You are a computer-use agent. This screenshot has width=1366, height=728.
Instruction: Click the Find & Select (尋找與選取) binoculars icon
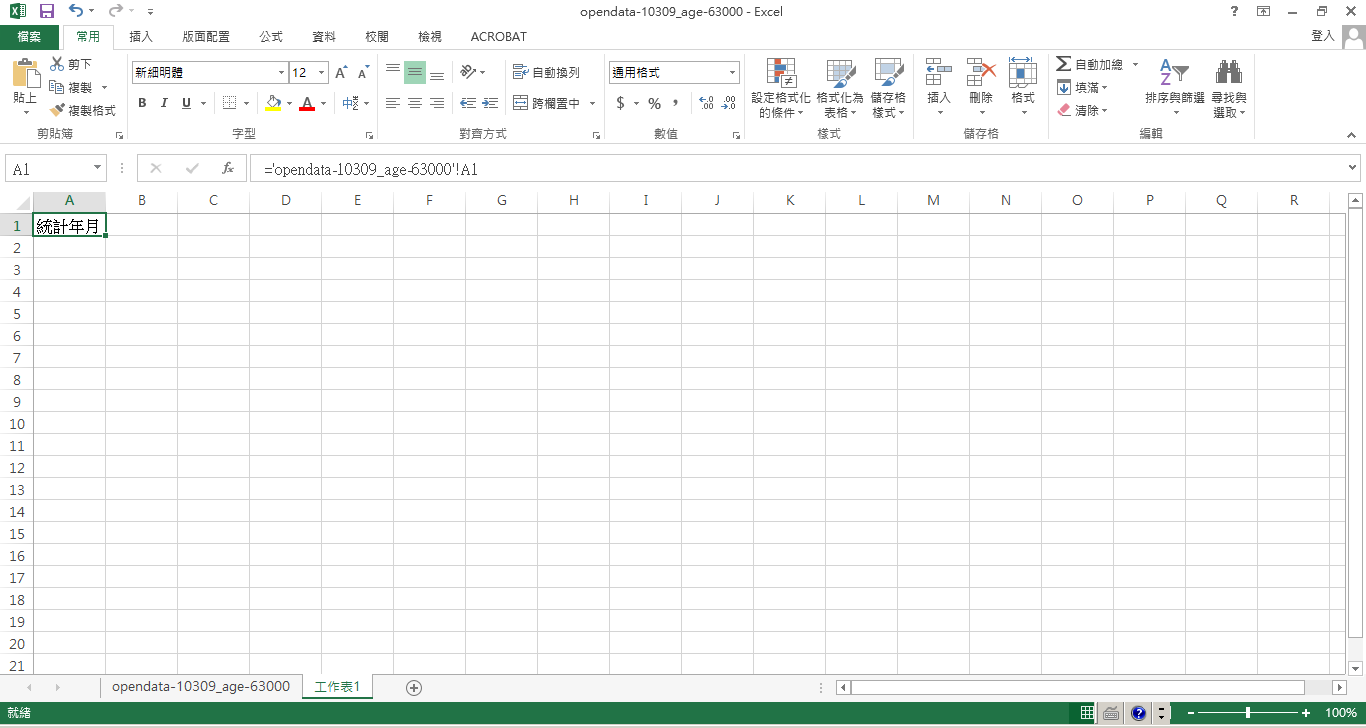pyautogui.click(x=1228, y=73)
